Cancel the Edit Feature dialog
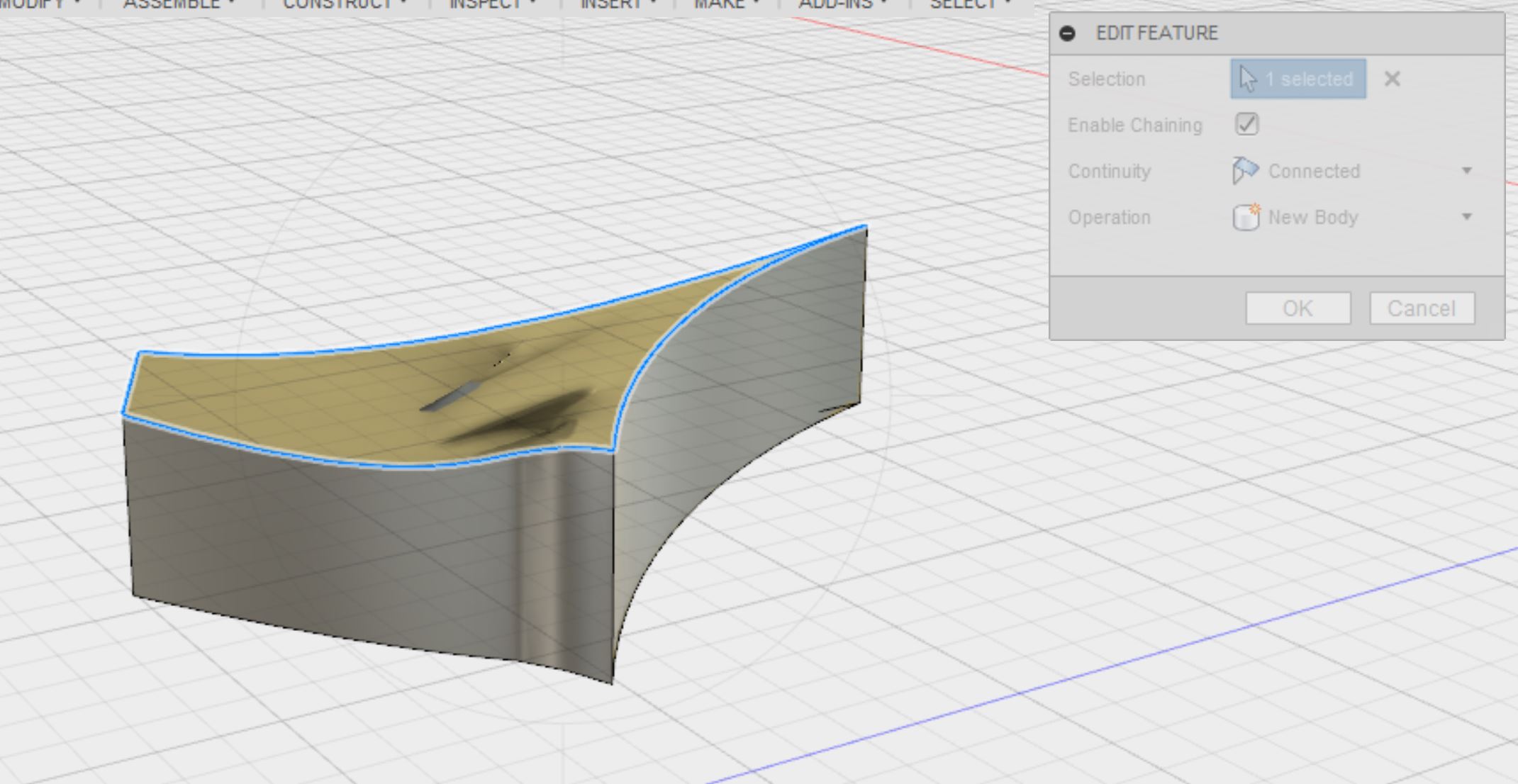This screenshot has height=784, width=1518. point(1422,308)
